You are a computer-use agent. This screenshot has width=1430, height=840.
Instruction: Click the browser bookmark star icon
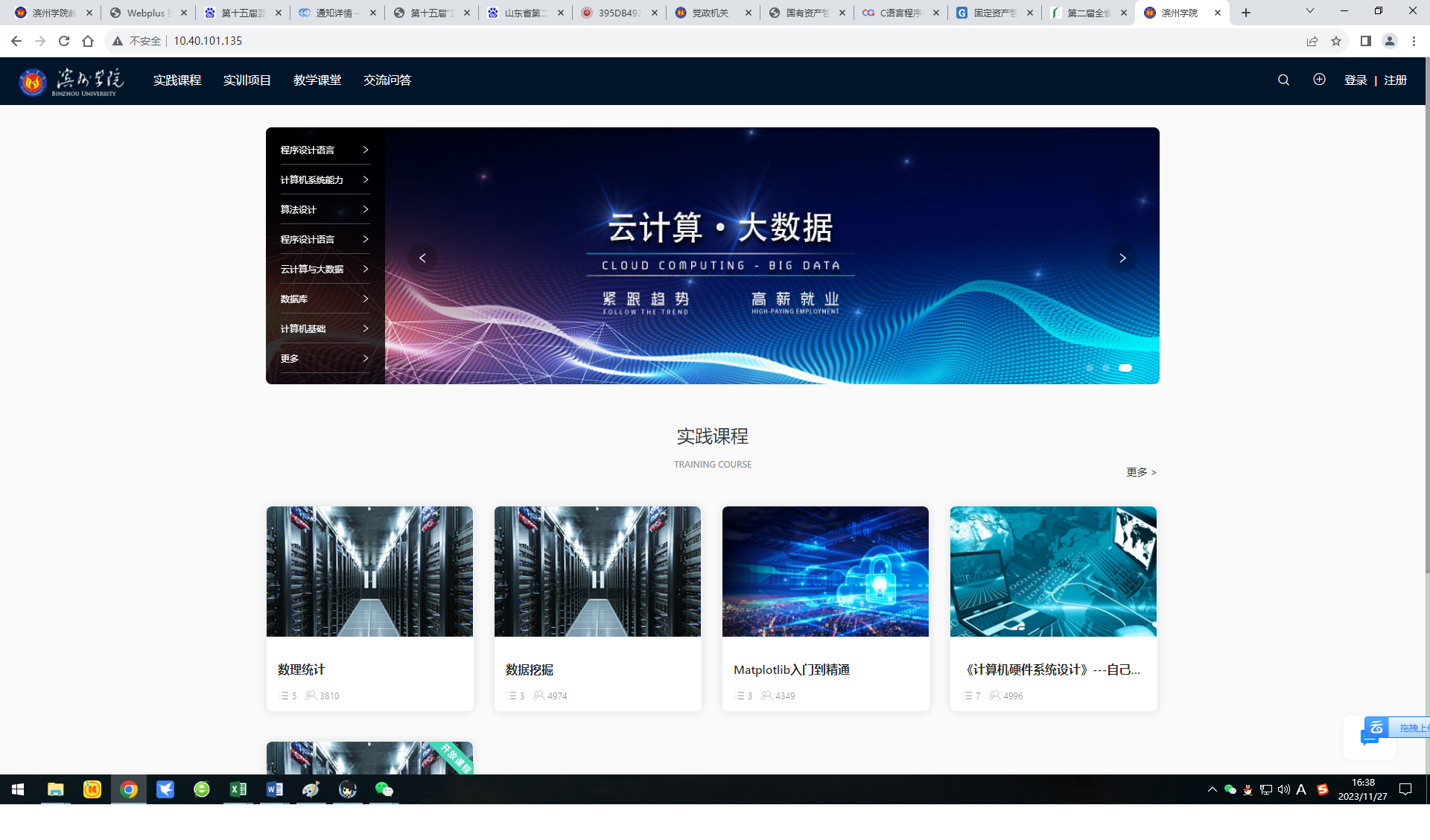tap(1336, 41)
